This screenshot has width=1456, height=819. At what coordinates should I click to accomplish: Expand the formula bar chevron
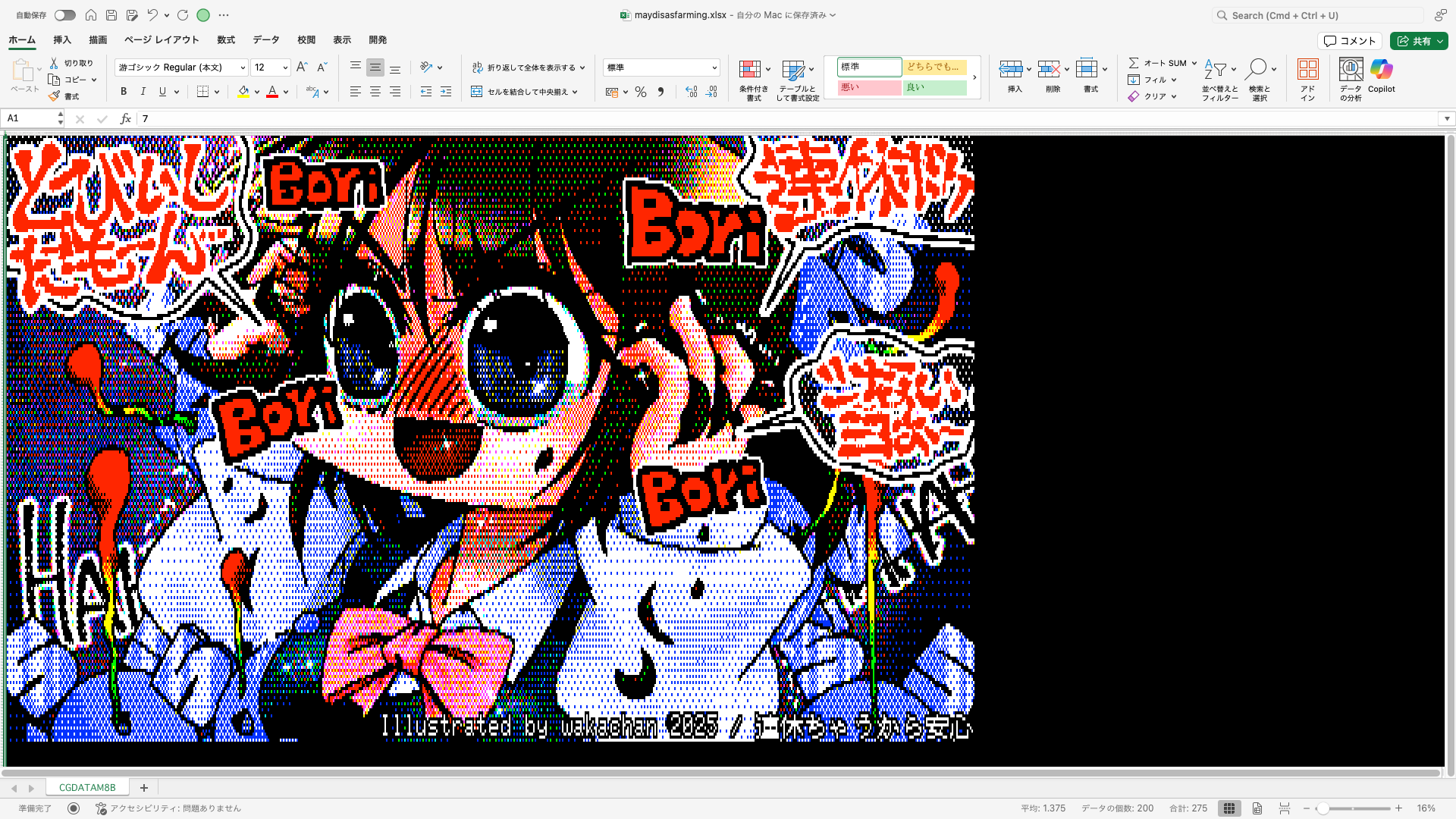1447,118
